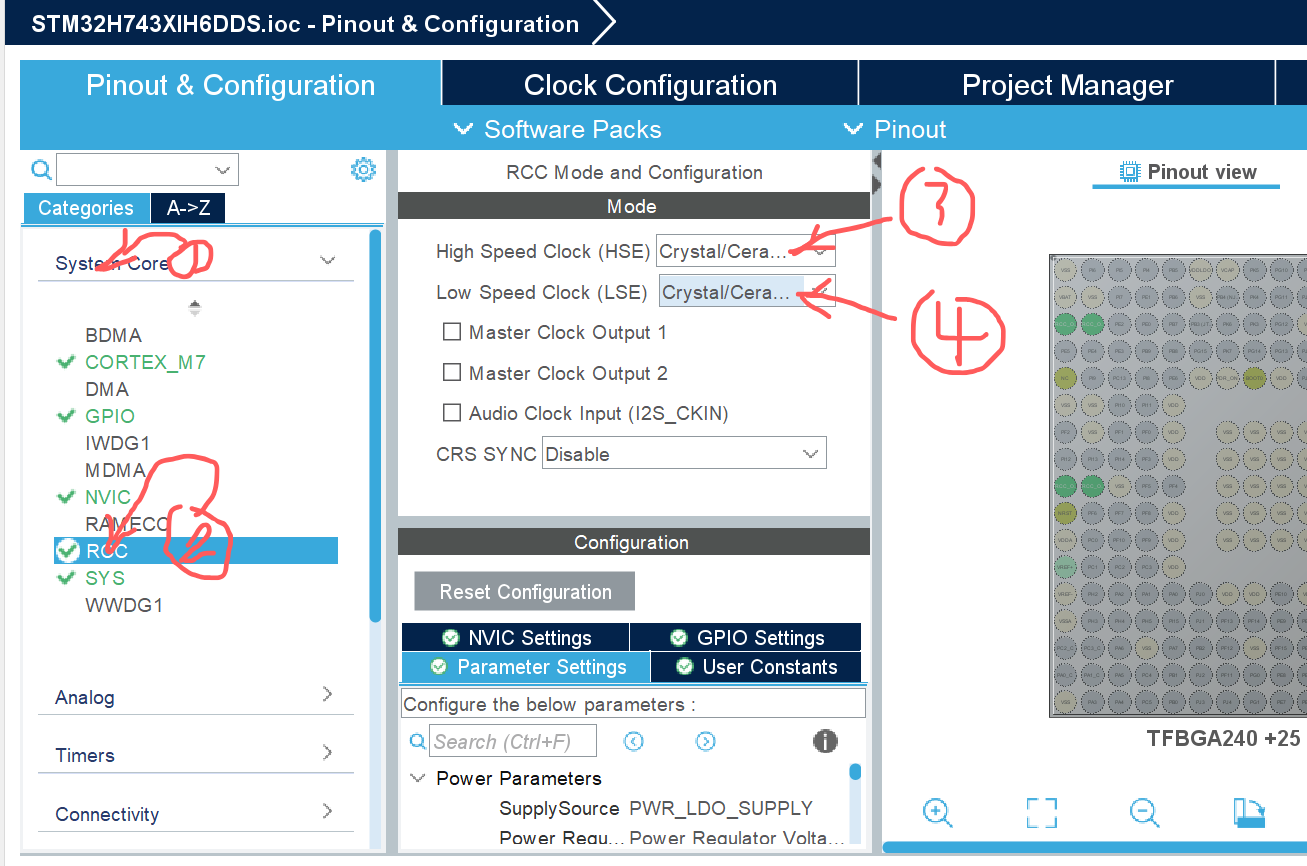Click the zoom out icon under pinout
This screenshot has height=866, width=1307.
(1144, 812)
